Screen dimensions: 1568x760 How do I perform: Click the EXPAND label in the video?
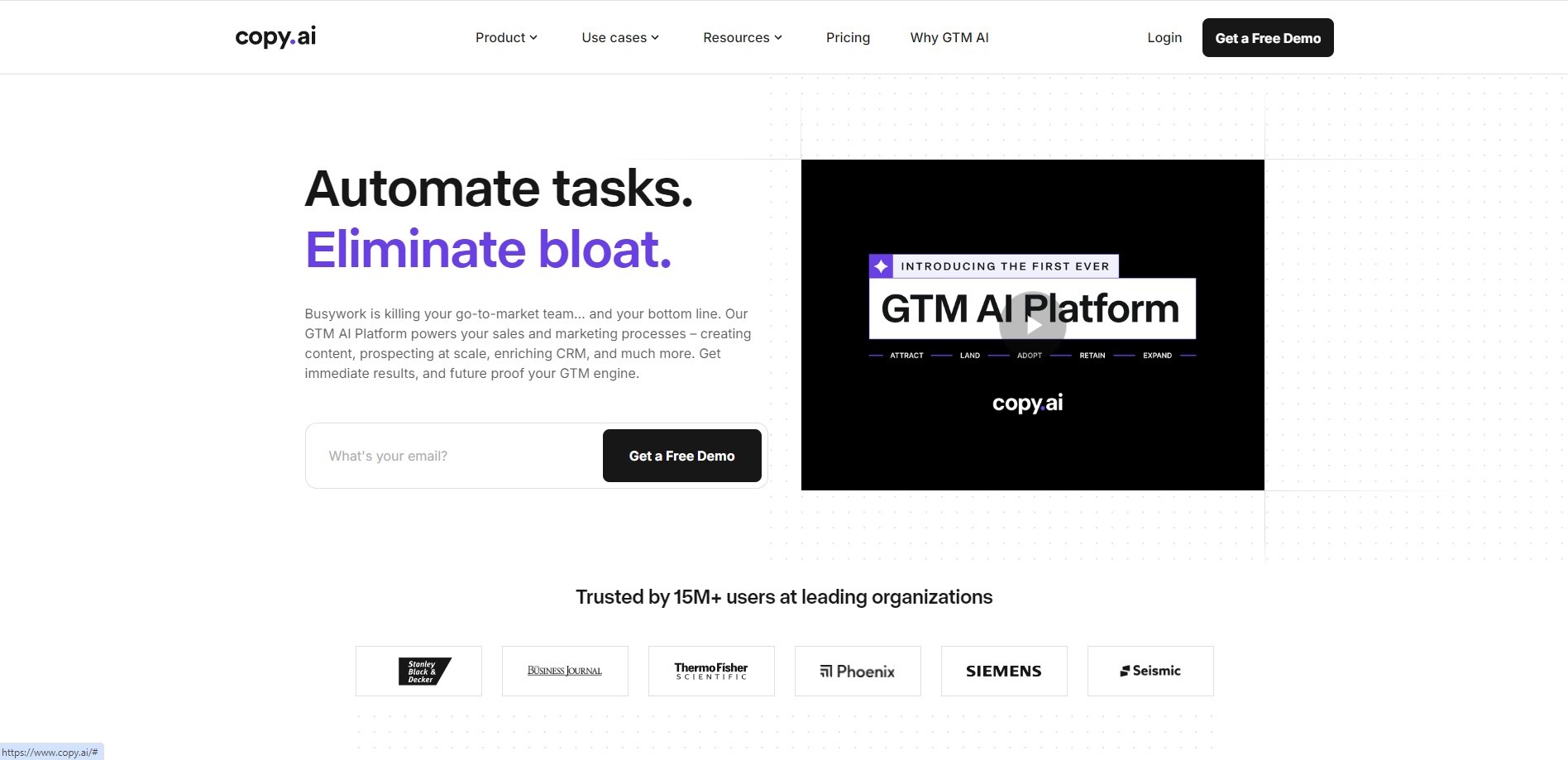pyautogui.click(x=1157, y=356)
